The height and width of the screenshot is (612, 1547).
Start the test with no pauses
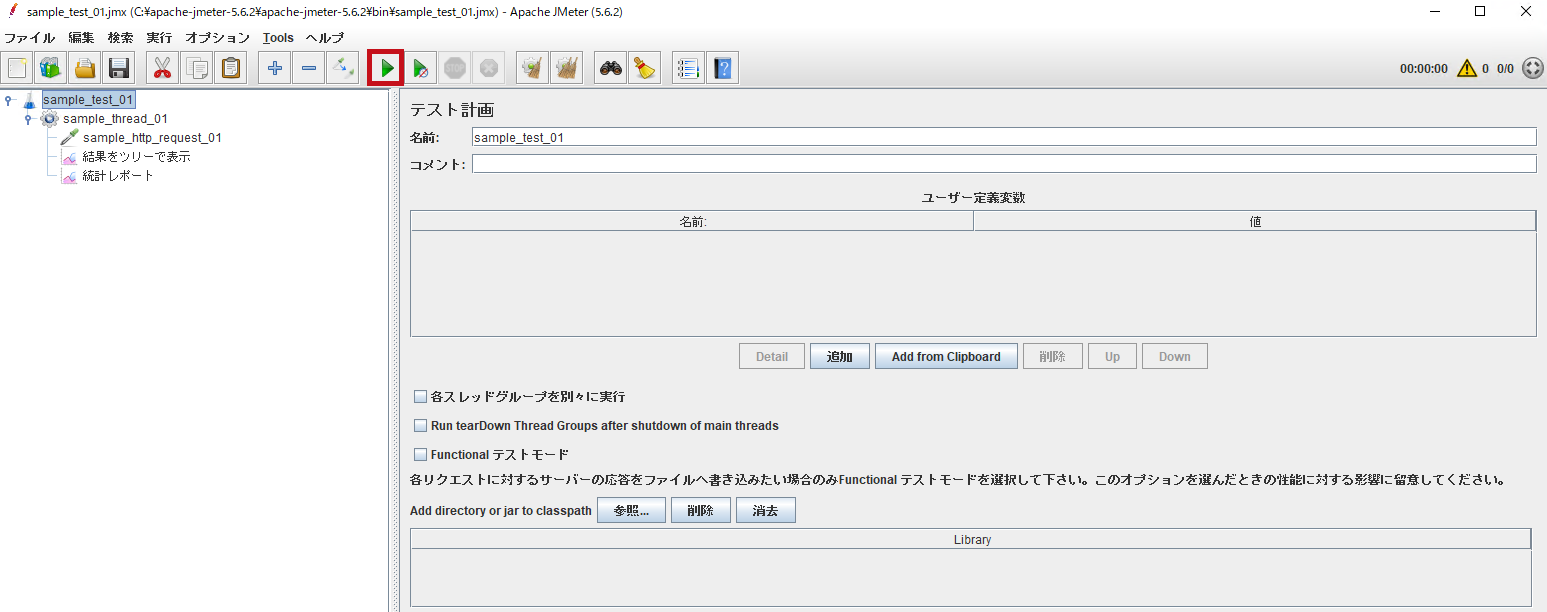tap(421, 68)
